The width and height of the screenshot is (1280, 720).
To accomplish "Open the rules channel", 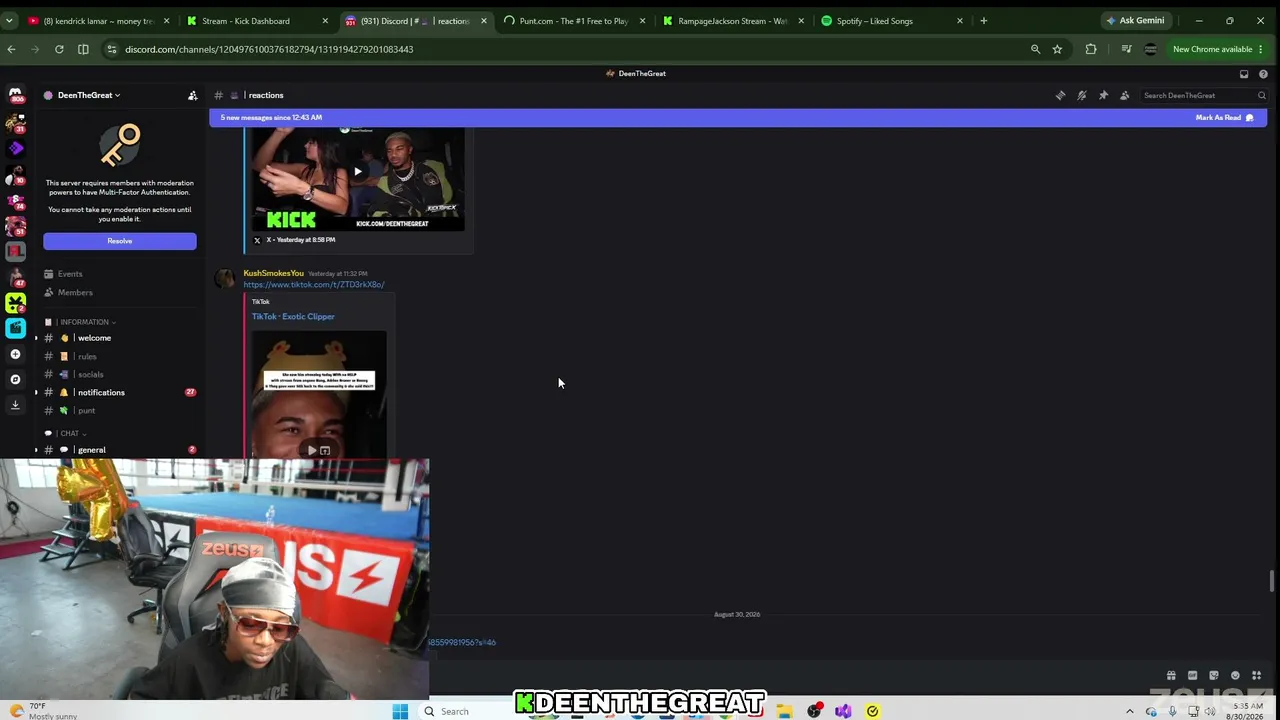I will tap(87, 357).
